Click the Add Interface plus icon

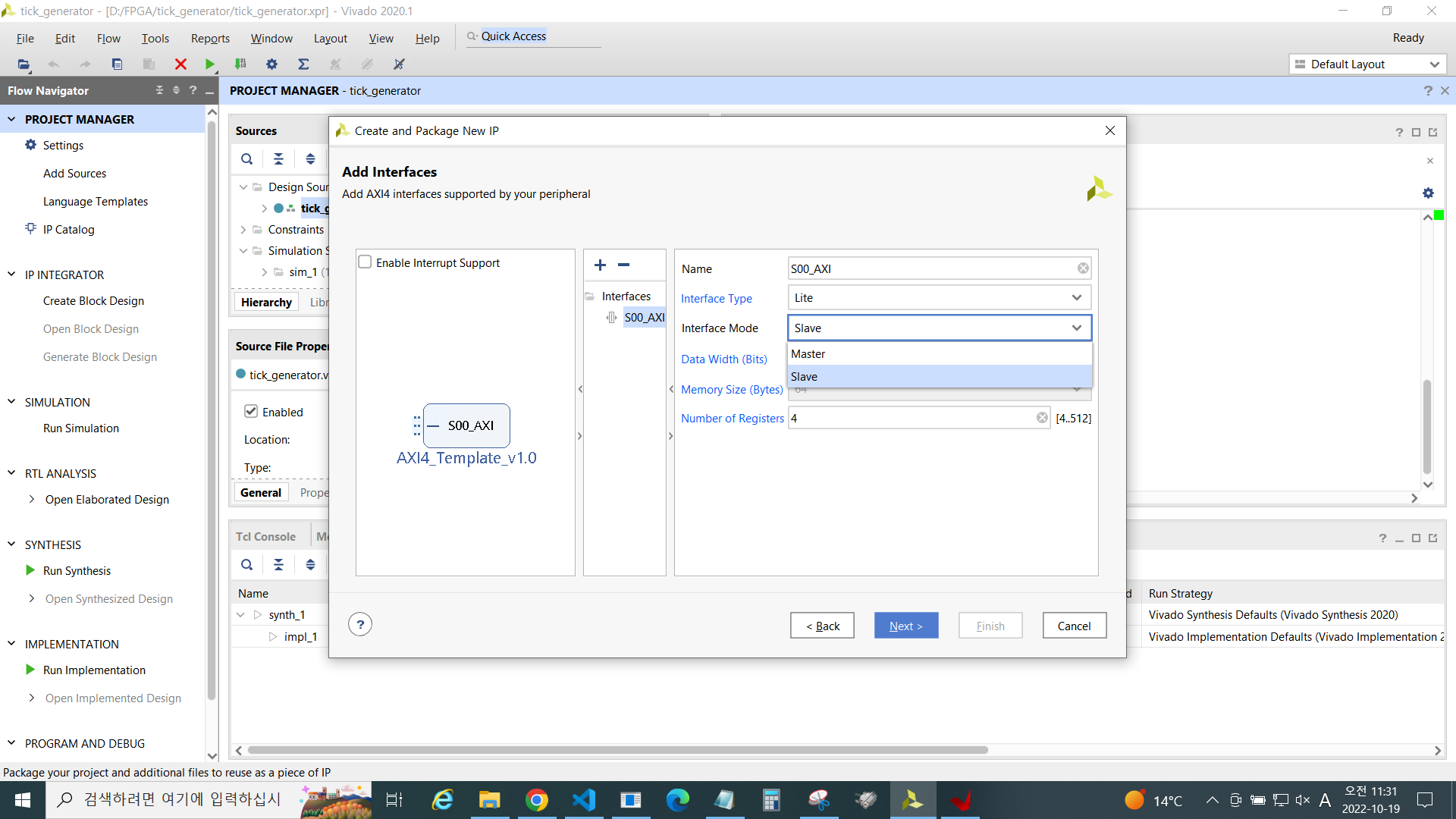coord(600,265)
